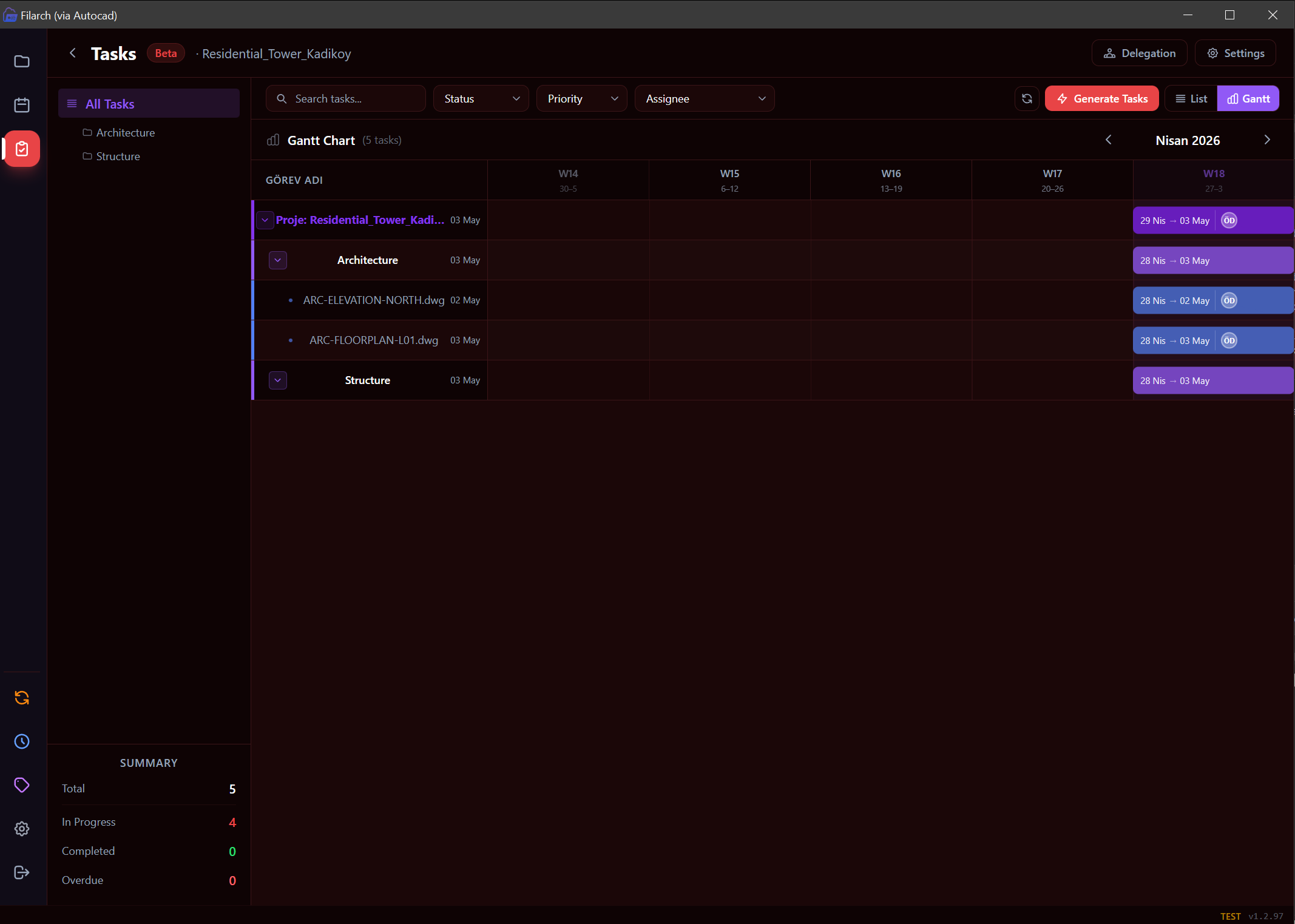Open the Priority filter dropdown
The width and height of the screenshot is (1295, 924).
coord(582,99)
